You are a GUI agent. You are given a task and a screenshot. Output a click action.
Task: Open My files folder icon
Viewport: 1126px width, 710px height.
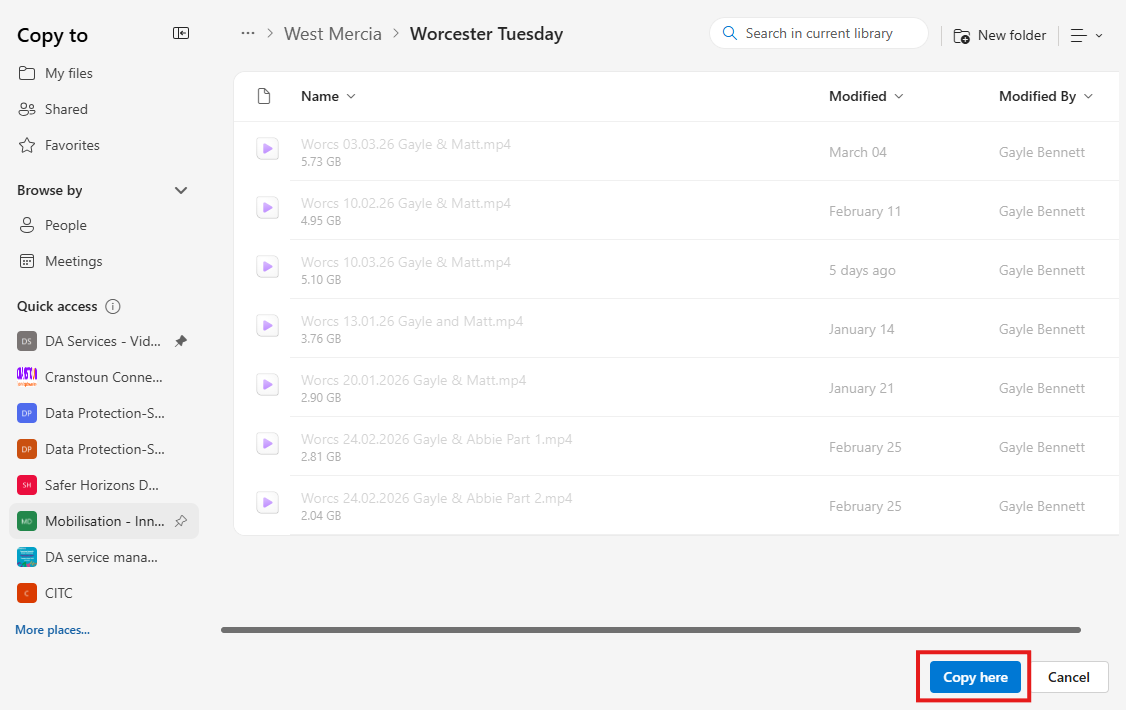coord(27,73)
